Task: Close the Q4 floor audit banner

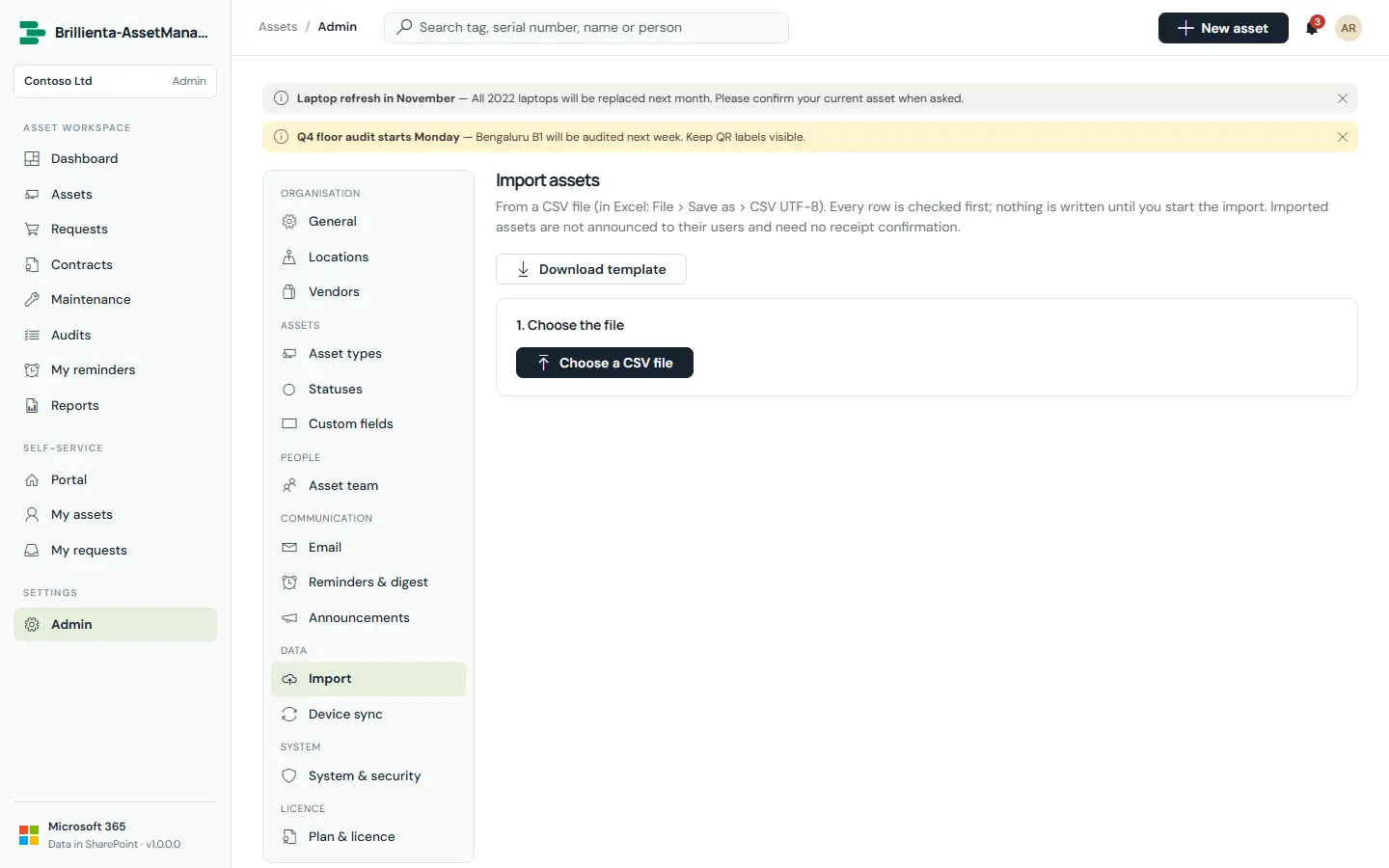Action: click(x=1343, y=137)
